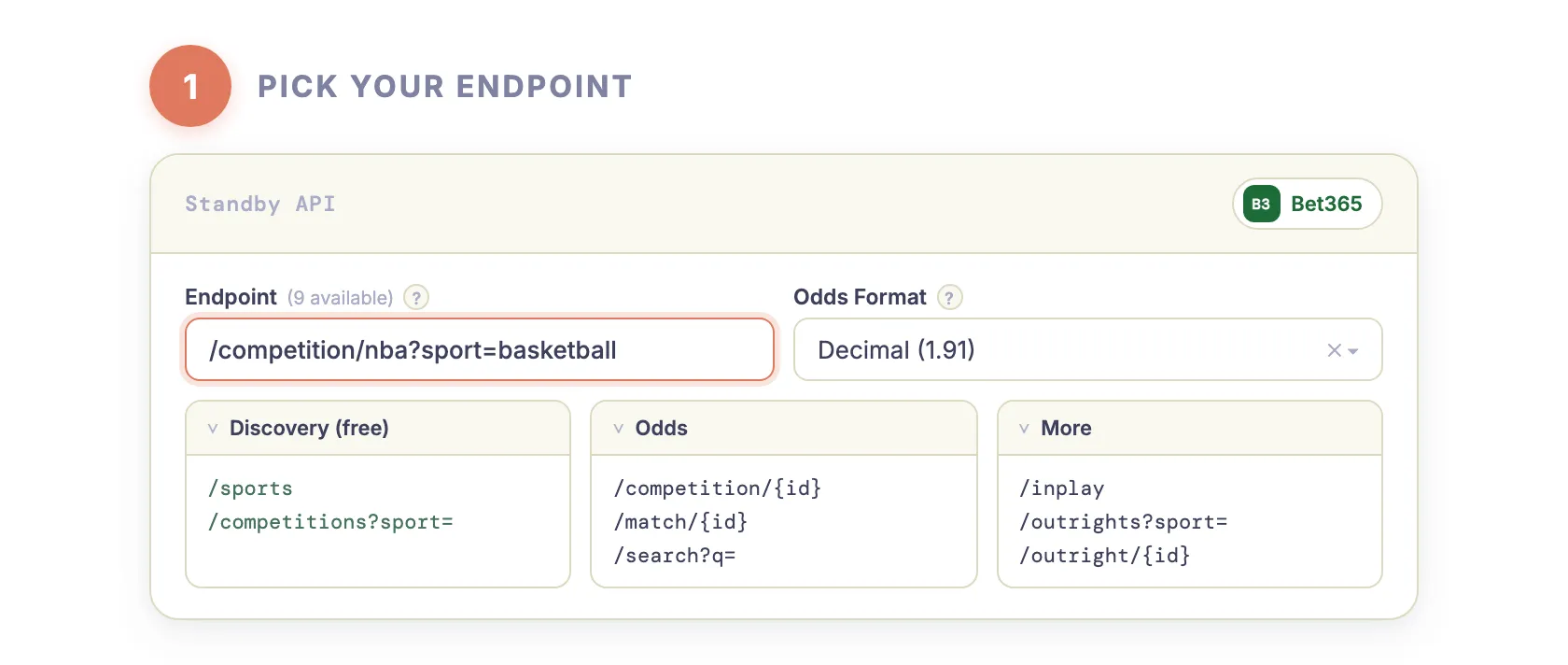The height and width of the screenshot is (665, 1568).
Task: Choose the /outright/{id} endpoint
Action: [1105, 556]
